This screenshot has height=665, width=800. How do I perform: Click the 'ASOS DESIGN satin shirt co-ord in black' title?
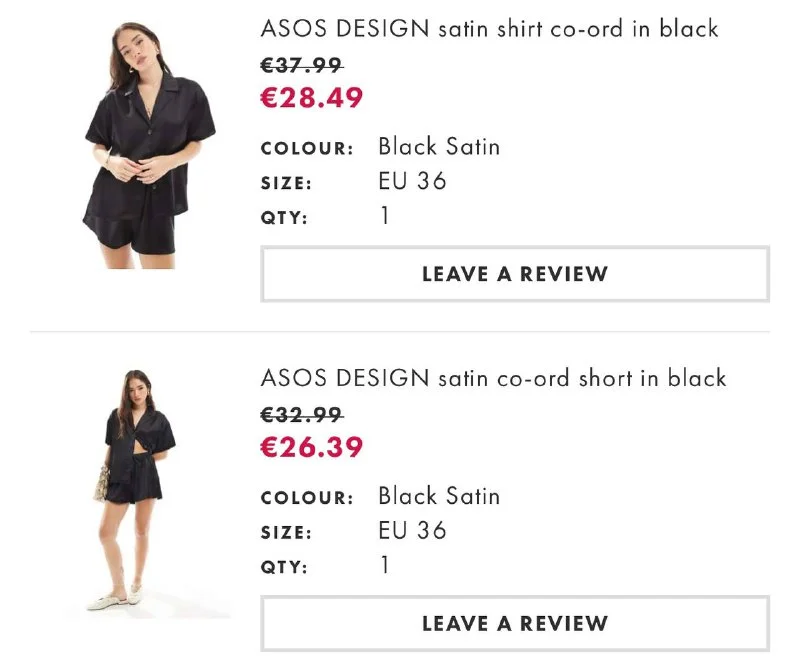click(x=489, y=28)
